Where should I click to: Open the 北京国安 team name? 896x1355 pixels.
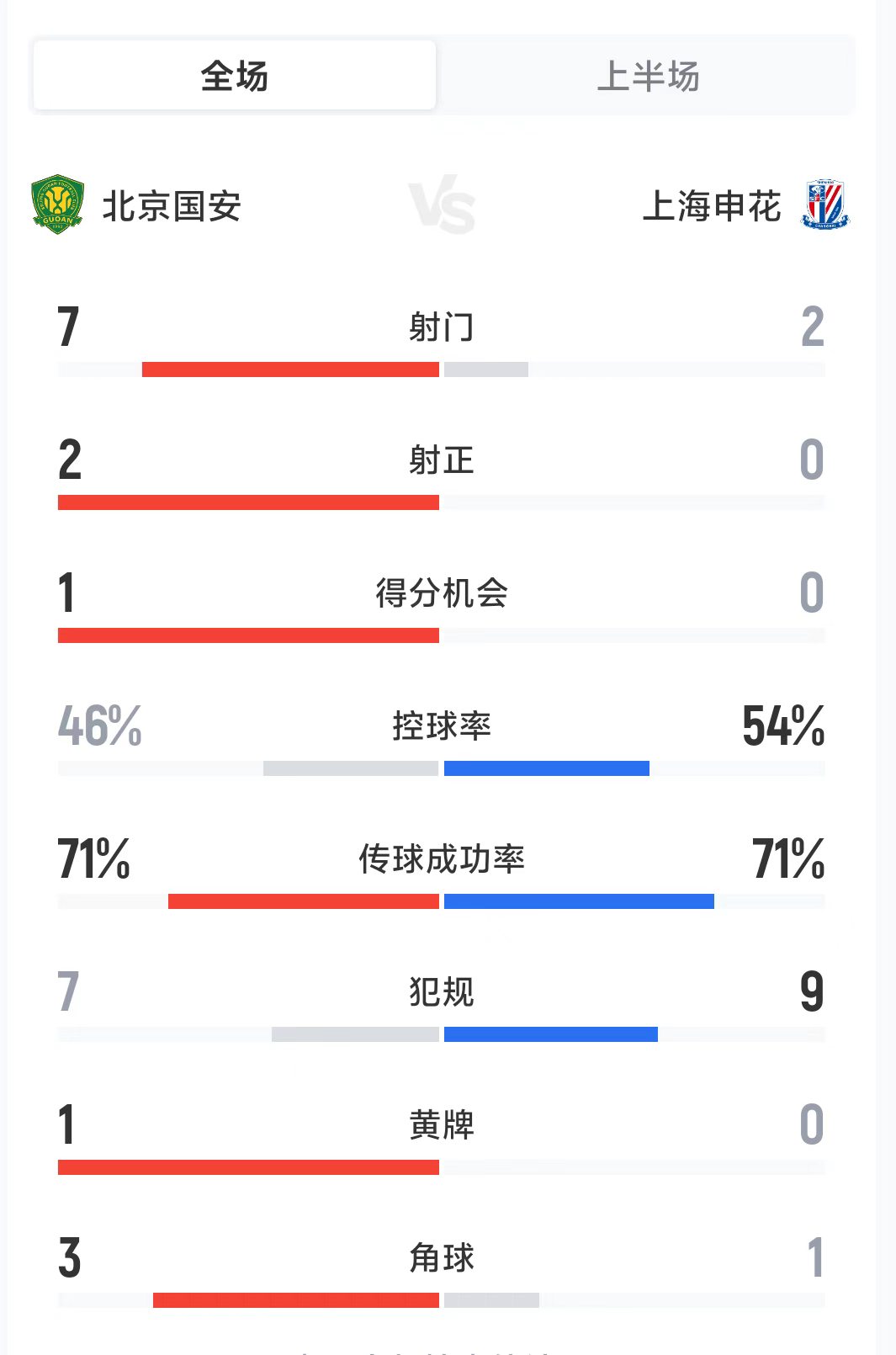(172, 206)
